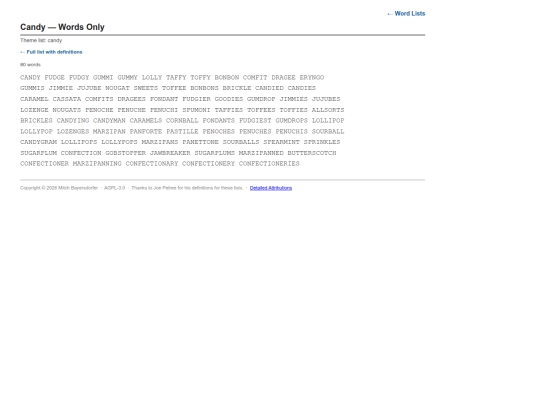Click the word COMFIT

pos(255,77)
